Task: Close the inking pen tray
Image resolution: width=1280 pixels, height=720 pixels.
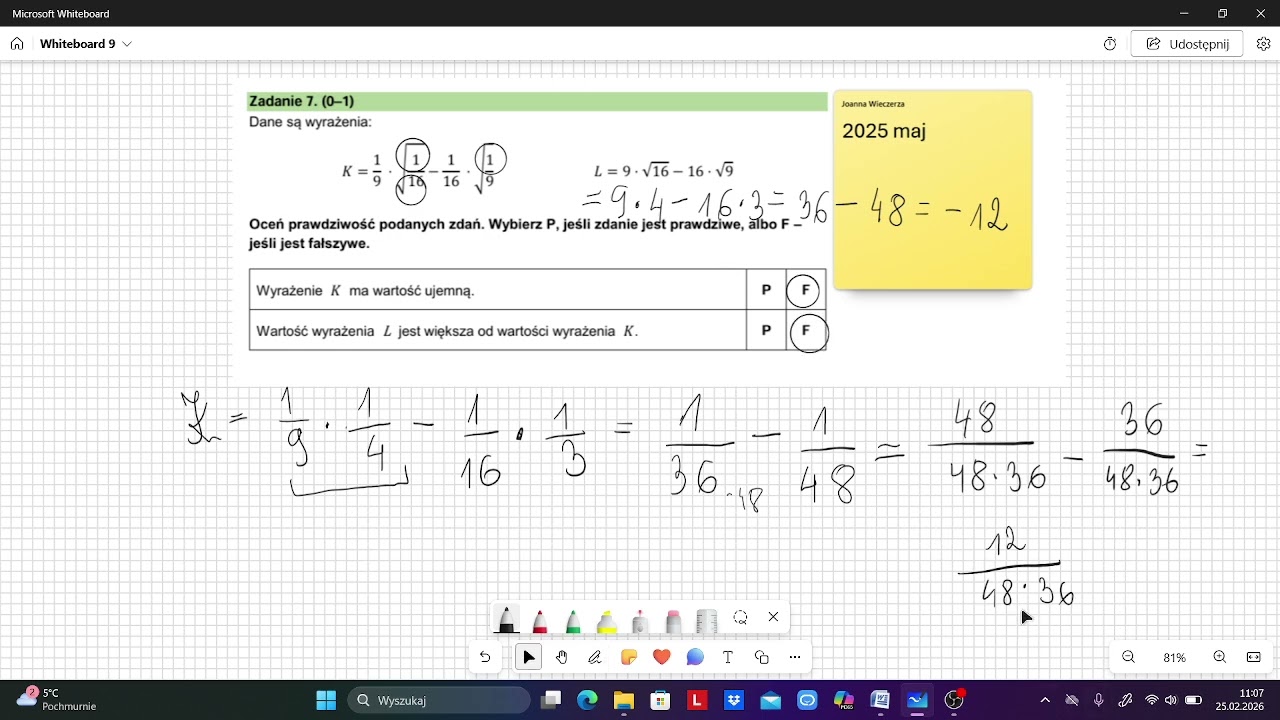Action: pos(773,617)
